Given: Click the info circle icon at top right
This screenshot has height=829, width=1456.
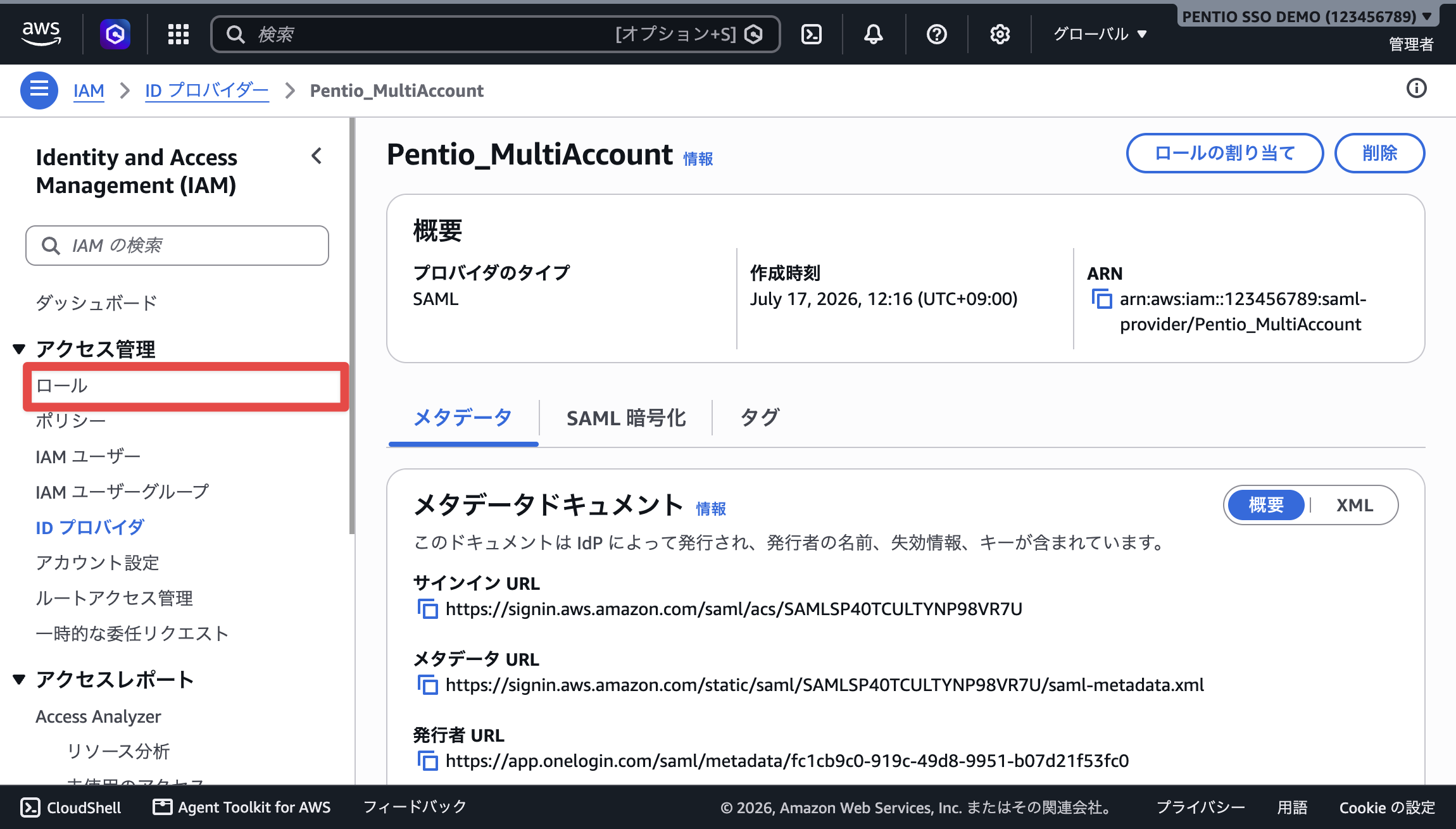Looking at the screenshot, I should (x=1417, y=89).
